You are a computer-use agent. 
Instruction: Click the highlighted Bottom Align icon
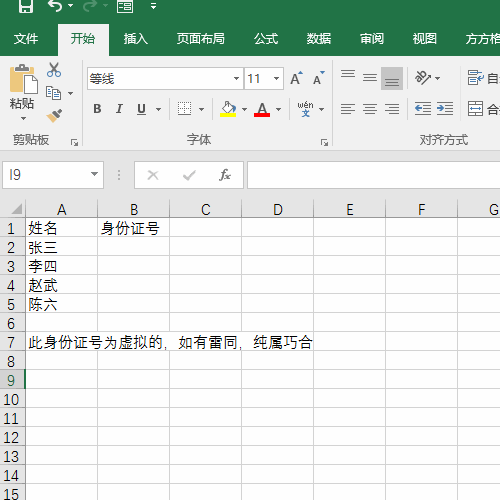coord(392,79)
